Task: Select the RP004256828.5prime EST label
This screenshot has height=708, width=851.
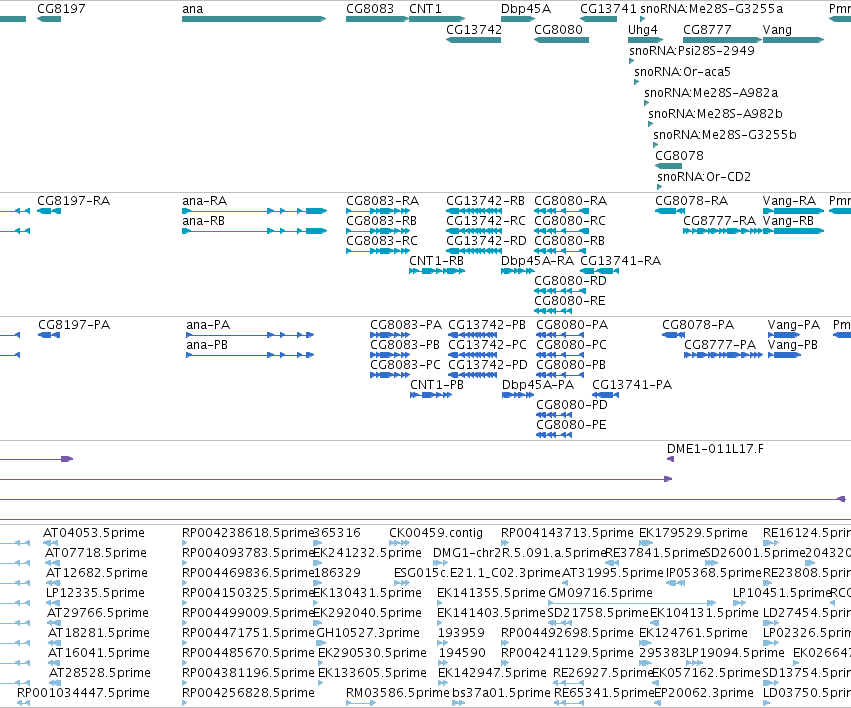Action: click(x=248, y=693)
